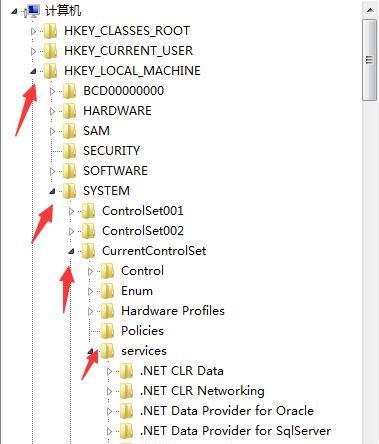Select the HKEY_CLASSES_ROOT label
The width and height of the screenshot is (379, 444).
(x=127, y=31)
